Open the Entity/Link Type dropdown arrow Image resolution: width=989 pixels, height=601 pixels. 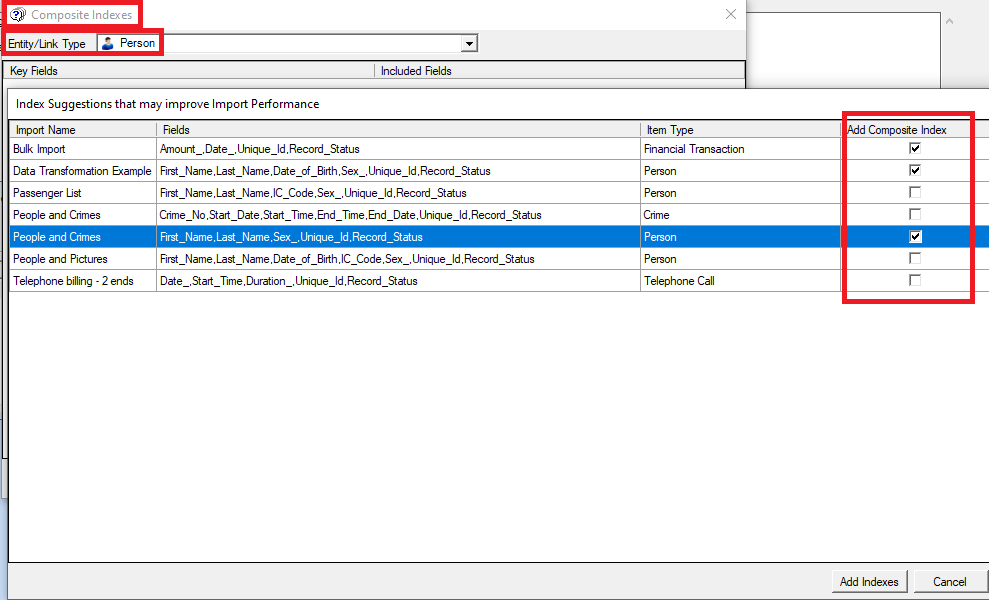pos(468,44)
